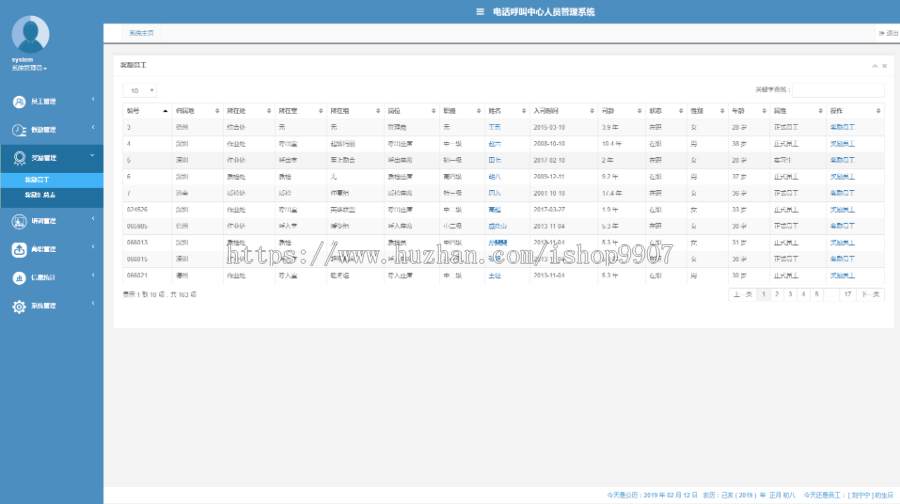
Task: Go to page 5 in pagination
Action: point(816,294)
